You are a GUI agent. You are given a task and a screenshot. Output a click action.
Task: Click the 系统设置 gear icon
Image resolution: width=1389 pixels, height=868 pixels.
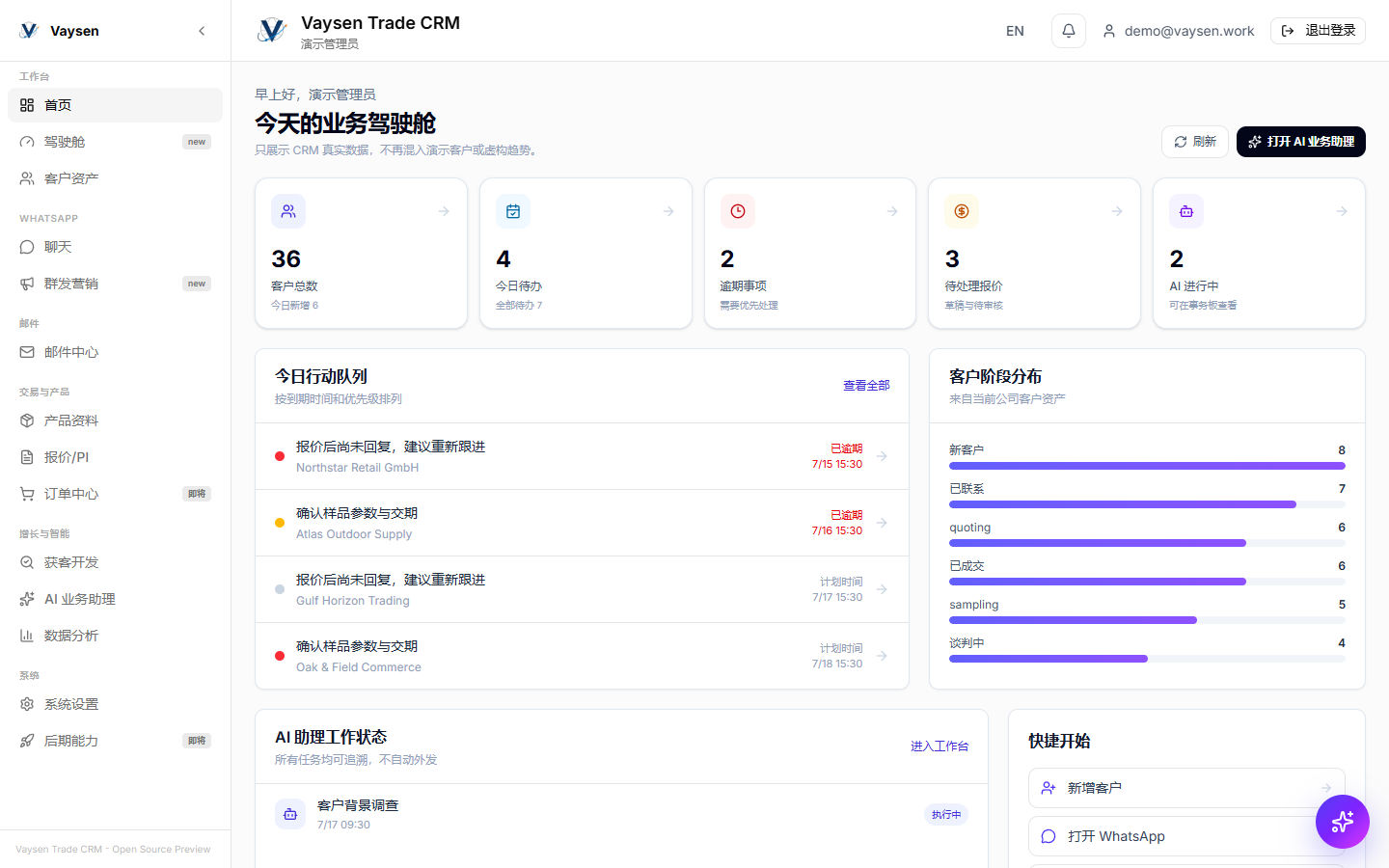(x=27, y=704)
